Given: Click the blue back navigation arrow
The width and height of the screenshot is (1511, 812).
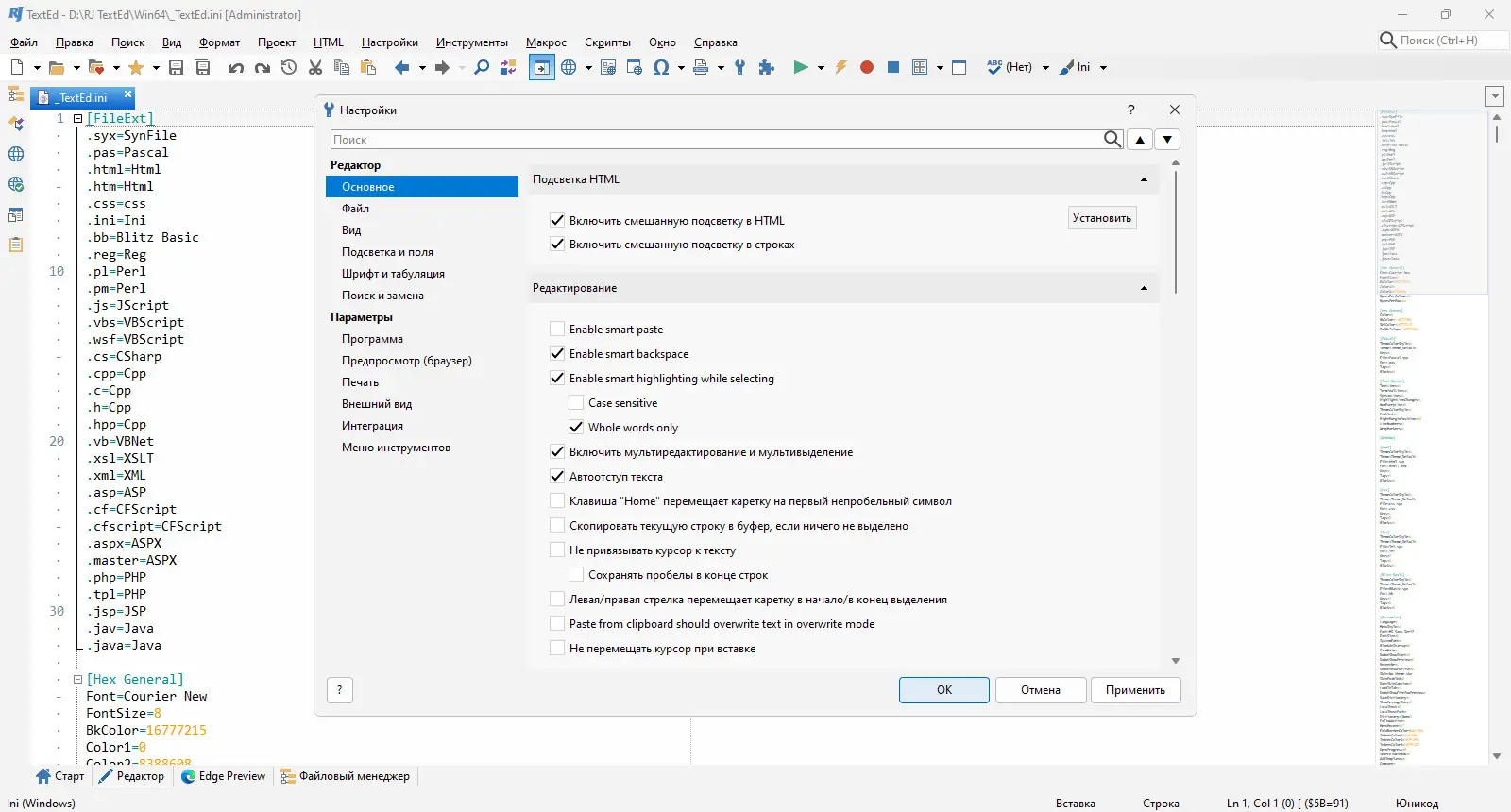Looking at the screenshot, I should pyautogui.click(x=402, y=67).
